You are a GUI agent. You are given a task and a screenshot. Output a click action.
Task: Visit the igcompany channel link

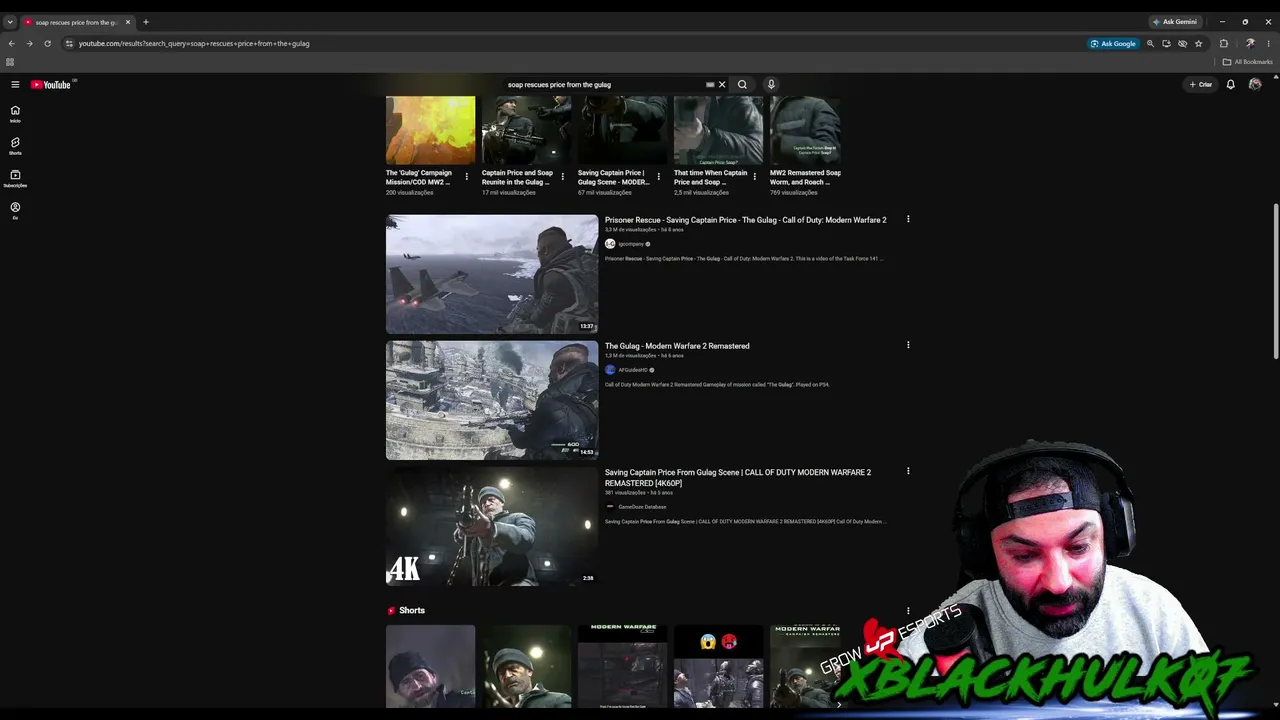point(631,244)
